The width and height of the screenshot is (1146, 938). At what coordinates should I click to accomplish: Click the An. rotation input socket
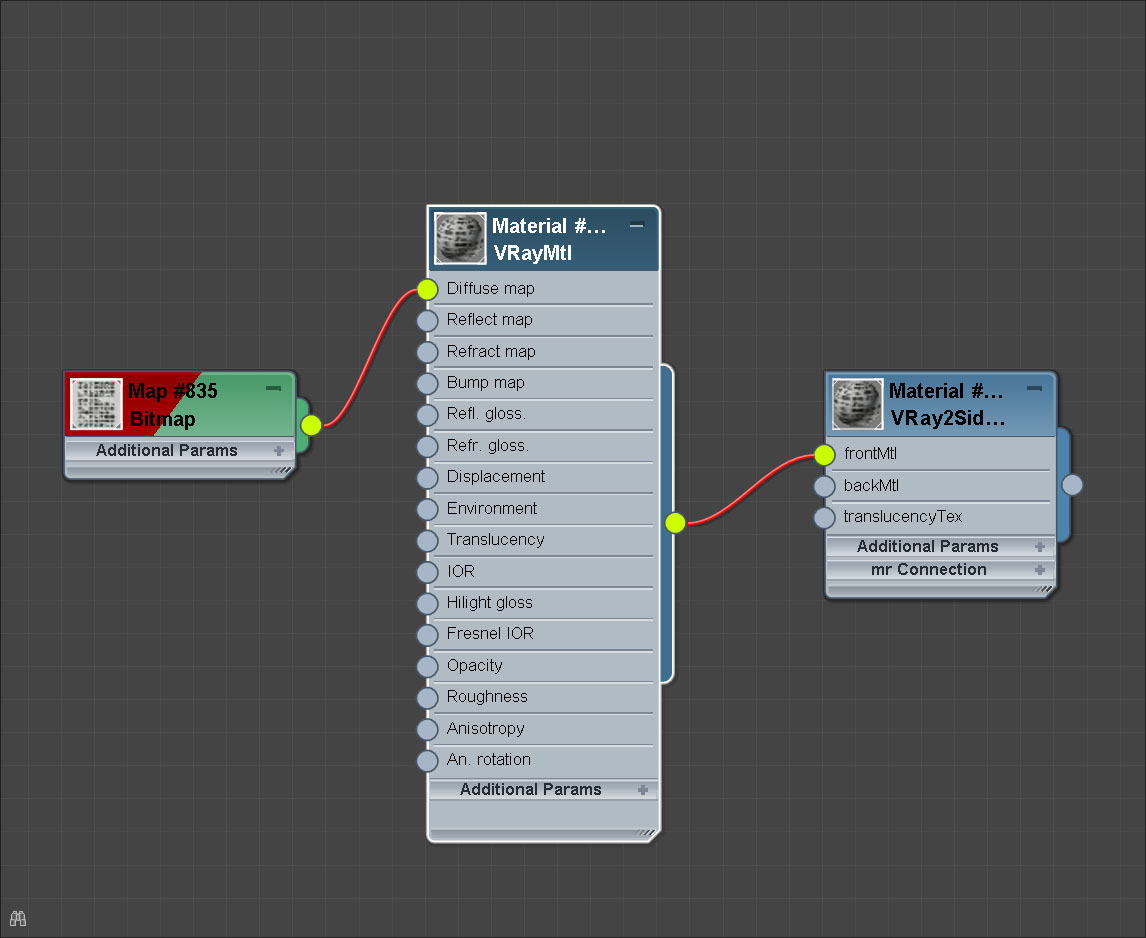[428, 760]
